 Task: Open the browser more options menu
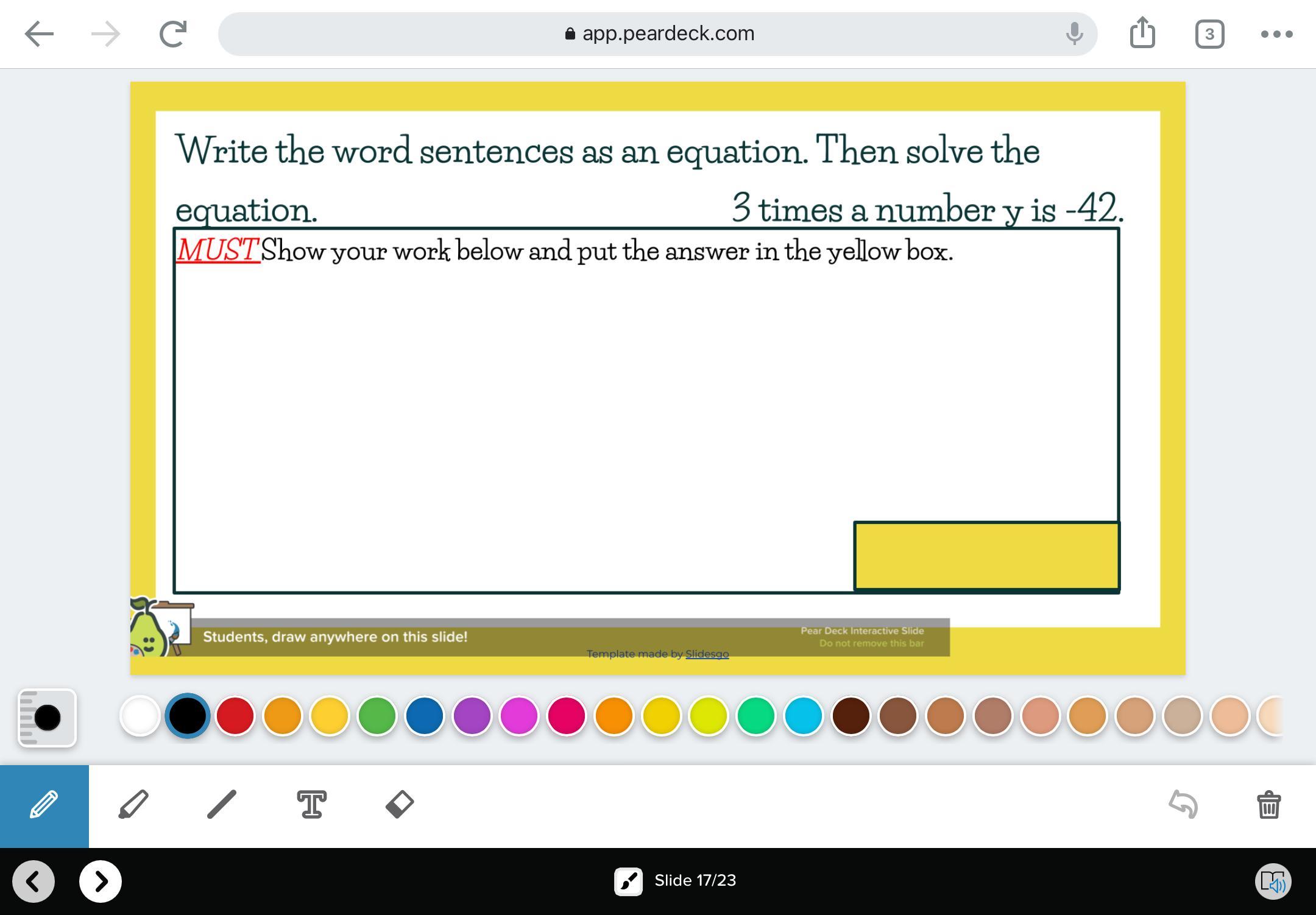pyautogui.click(x=1276, y=34)
